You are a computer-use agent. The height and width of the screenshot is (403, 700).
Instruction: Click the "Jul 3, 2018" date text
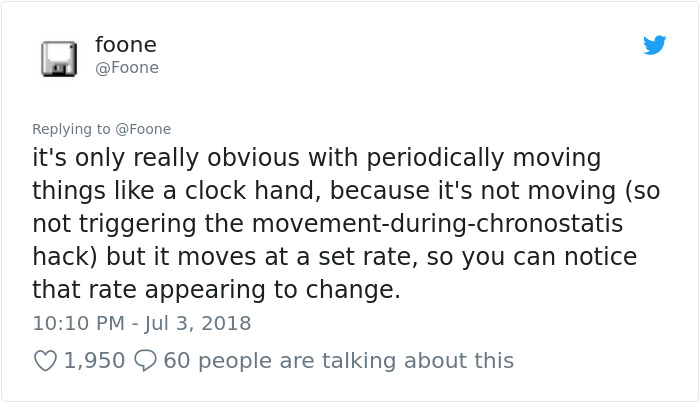coord(197,324)
